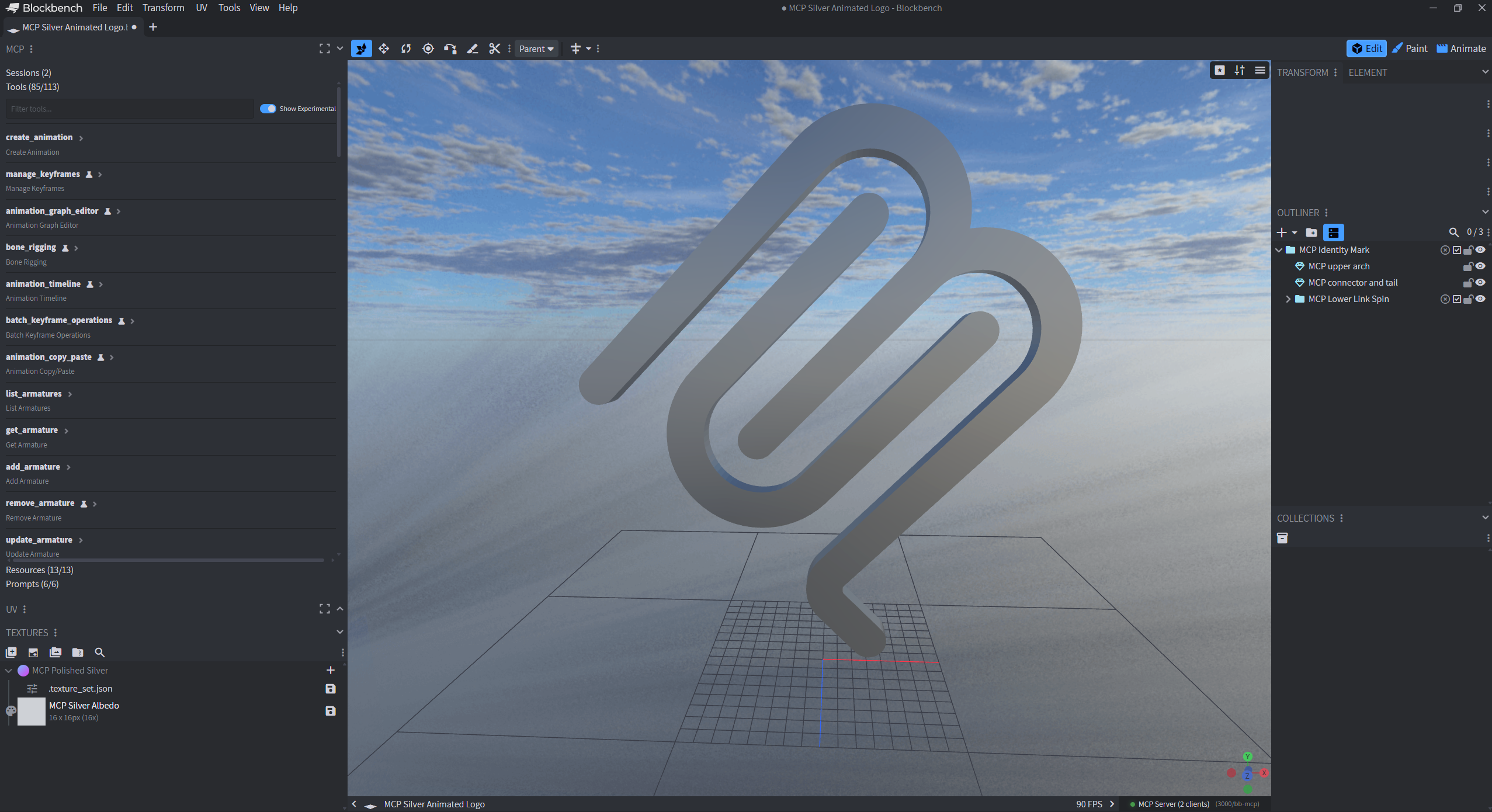Screen dimensions: 1492x812
Task: Switch to Paint mode
Action: [x=1410, y=48]
